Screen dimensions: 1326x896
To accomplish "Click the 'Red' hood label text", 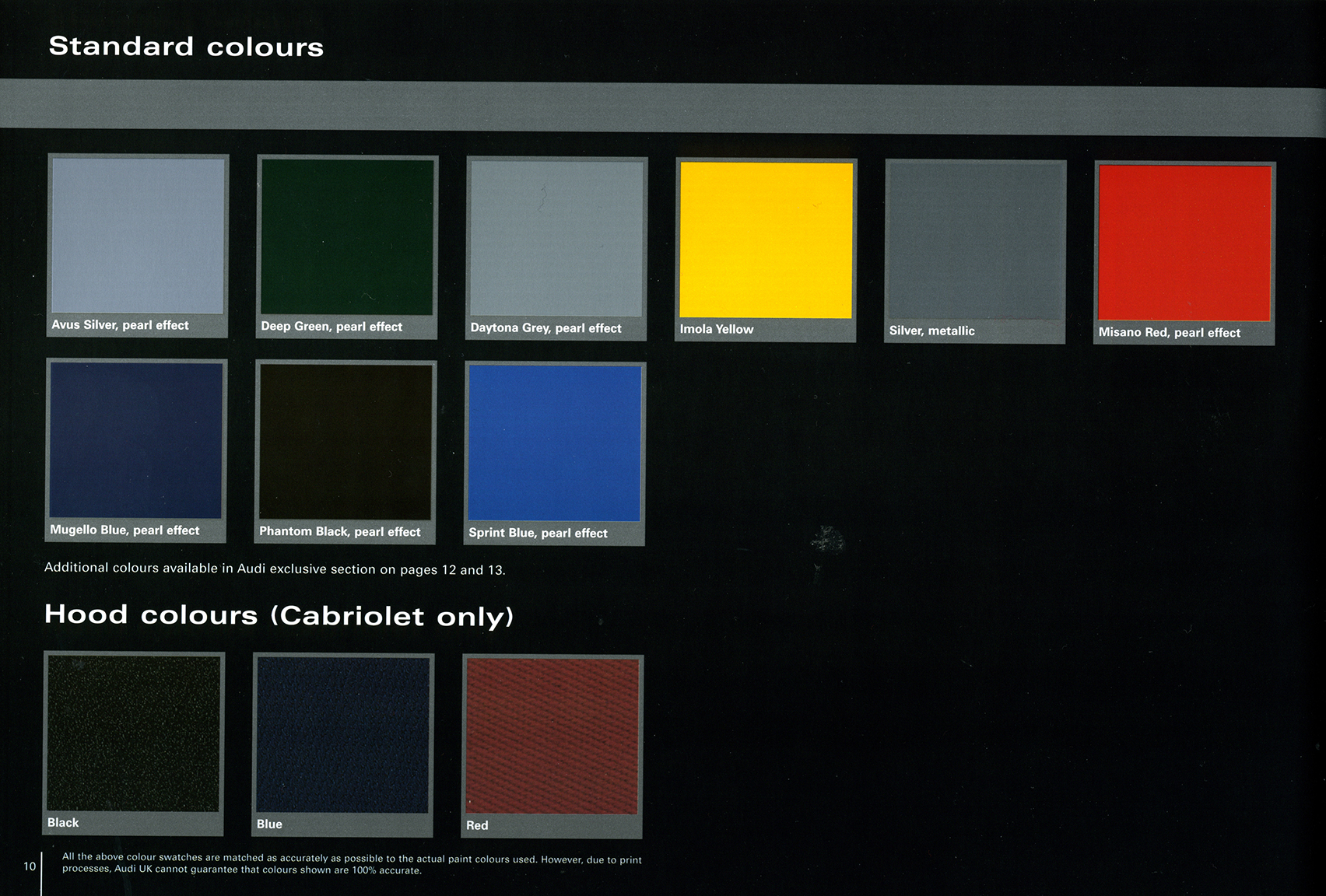I will coord(477,826).
